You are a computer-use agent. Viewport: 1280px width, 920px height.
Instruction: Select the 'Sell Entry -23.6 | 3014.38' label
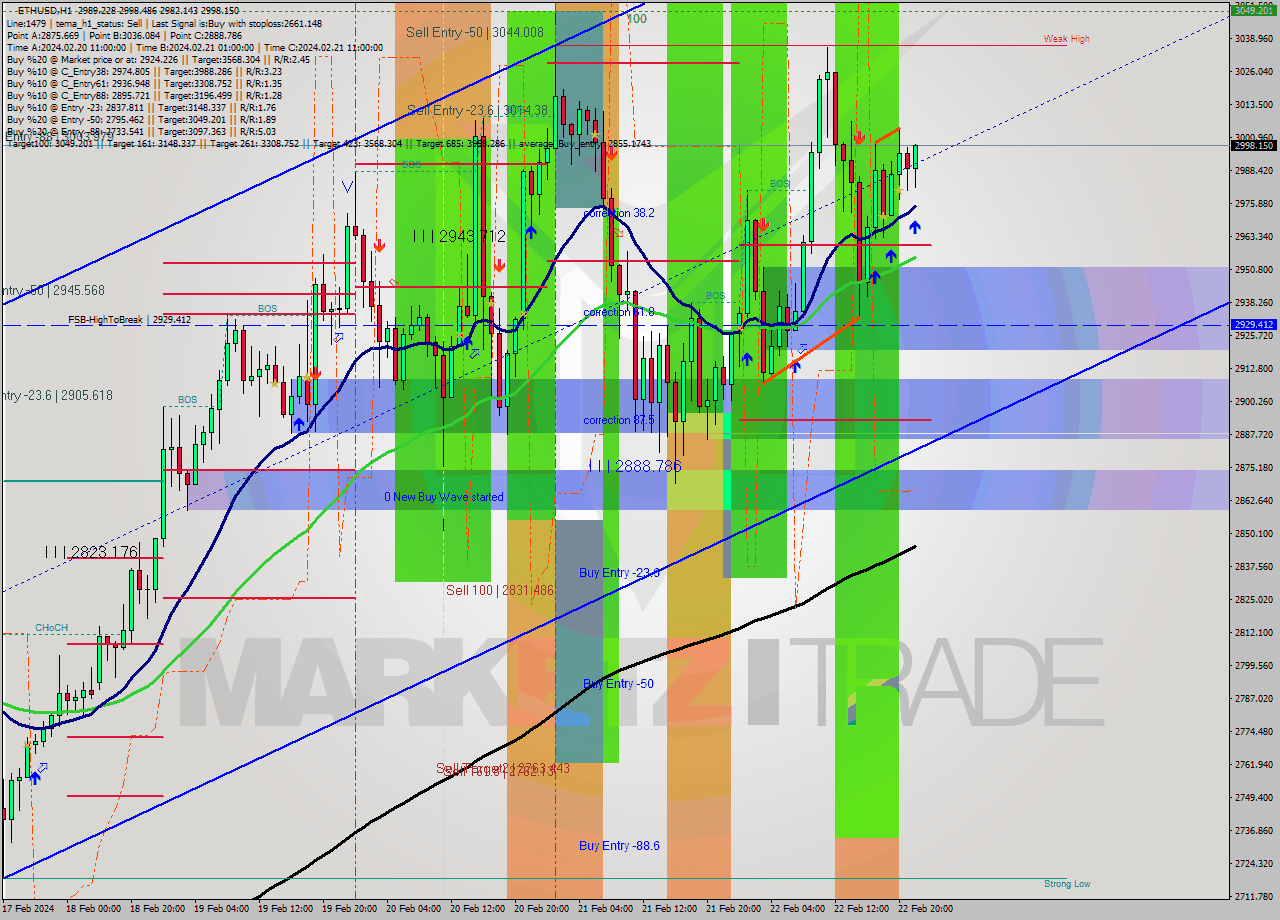477,110
